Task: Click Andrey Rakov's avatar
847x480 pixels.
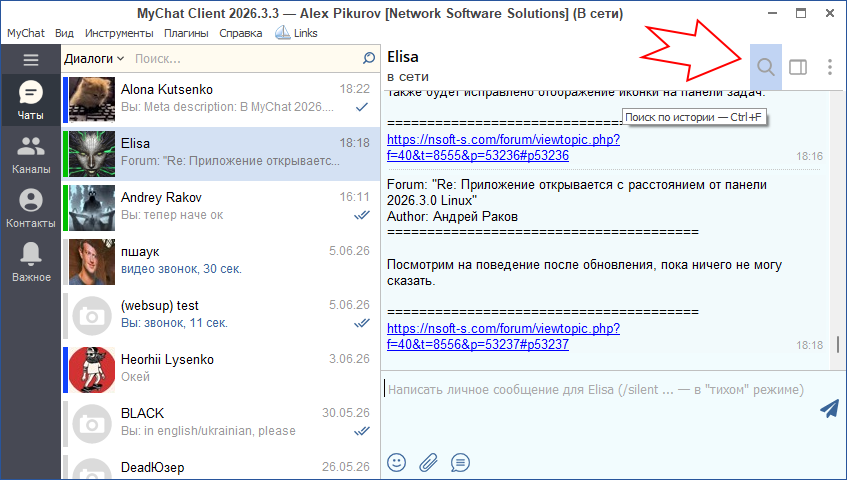Action: [x=92, y=208]
